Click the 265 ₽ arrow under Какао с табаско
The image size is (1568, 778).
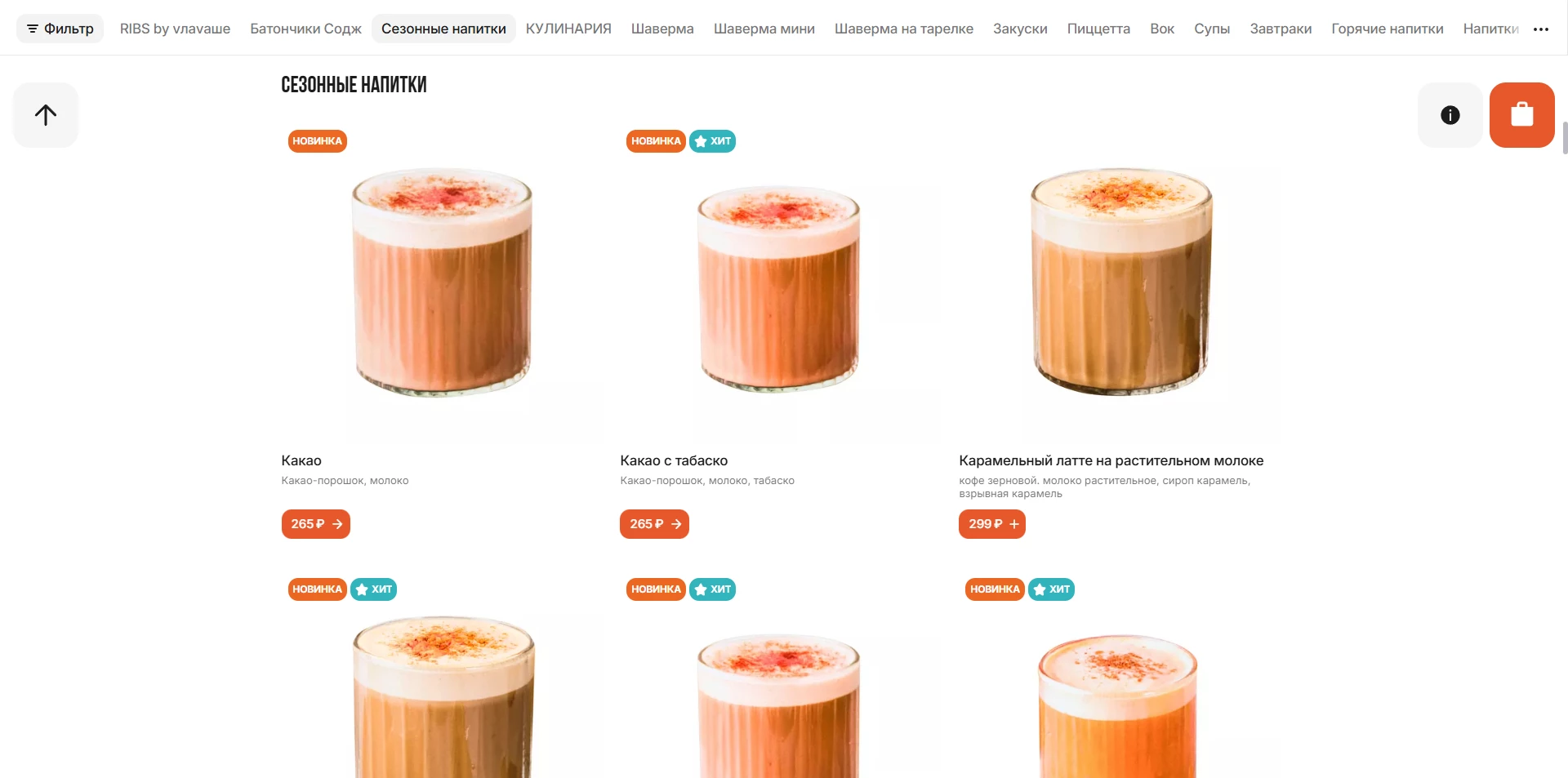click(654, 524)
